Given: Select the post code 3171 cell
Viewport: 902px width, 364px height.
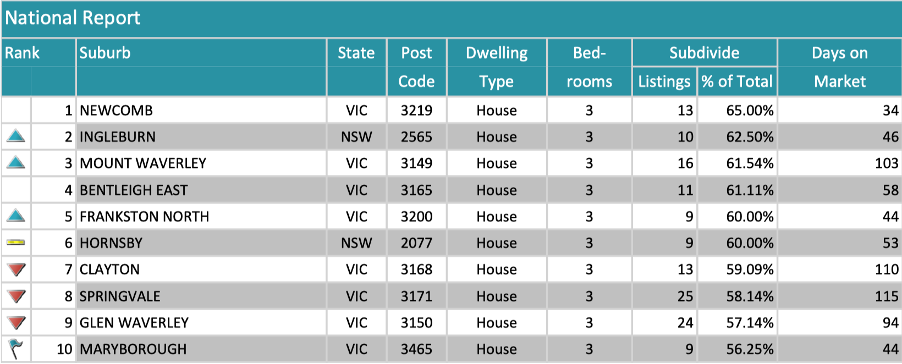Looking at the screenshot, I should tap(416, 296).
